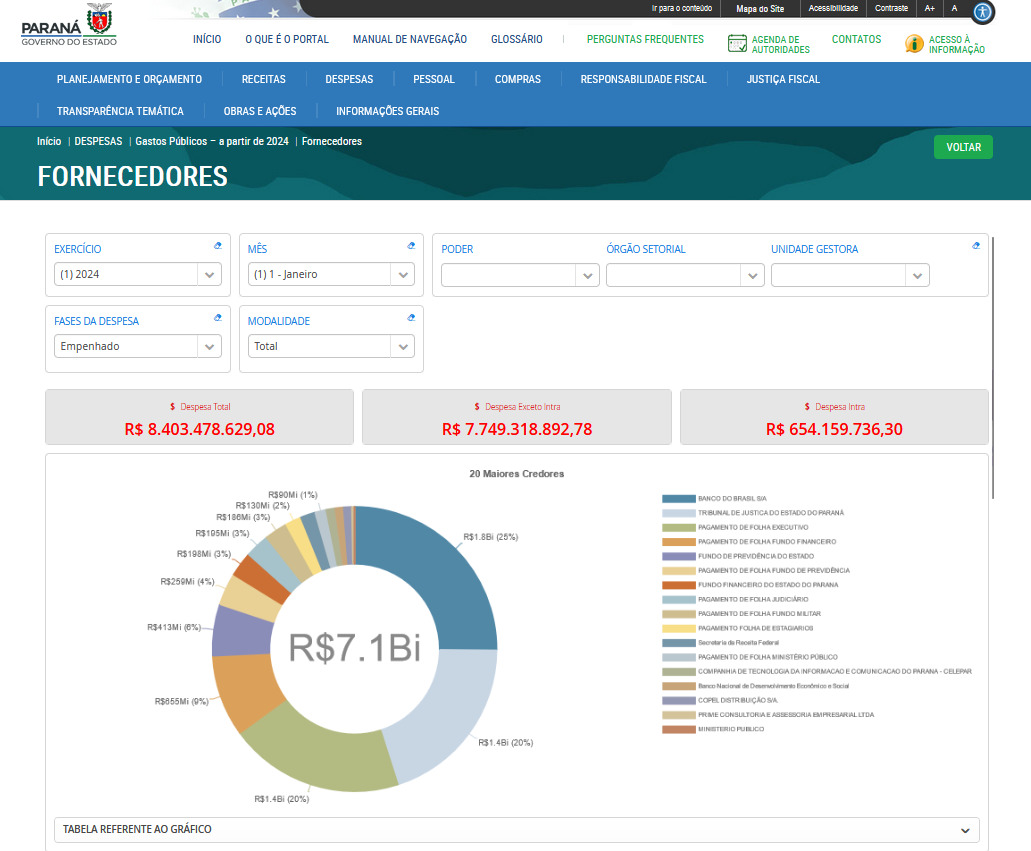
Task: Open Planejamento e Orçamento menu
Action: (x=129, y=79)
